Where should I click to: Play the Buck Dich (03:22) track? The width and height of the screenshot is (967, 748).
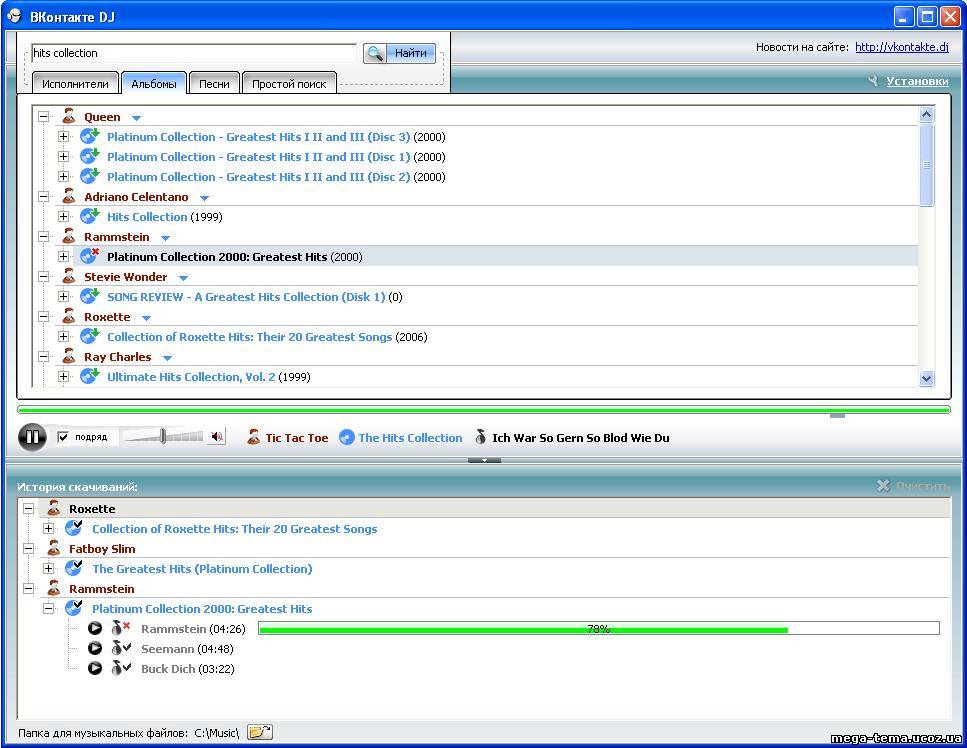tap(94, 668)
